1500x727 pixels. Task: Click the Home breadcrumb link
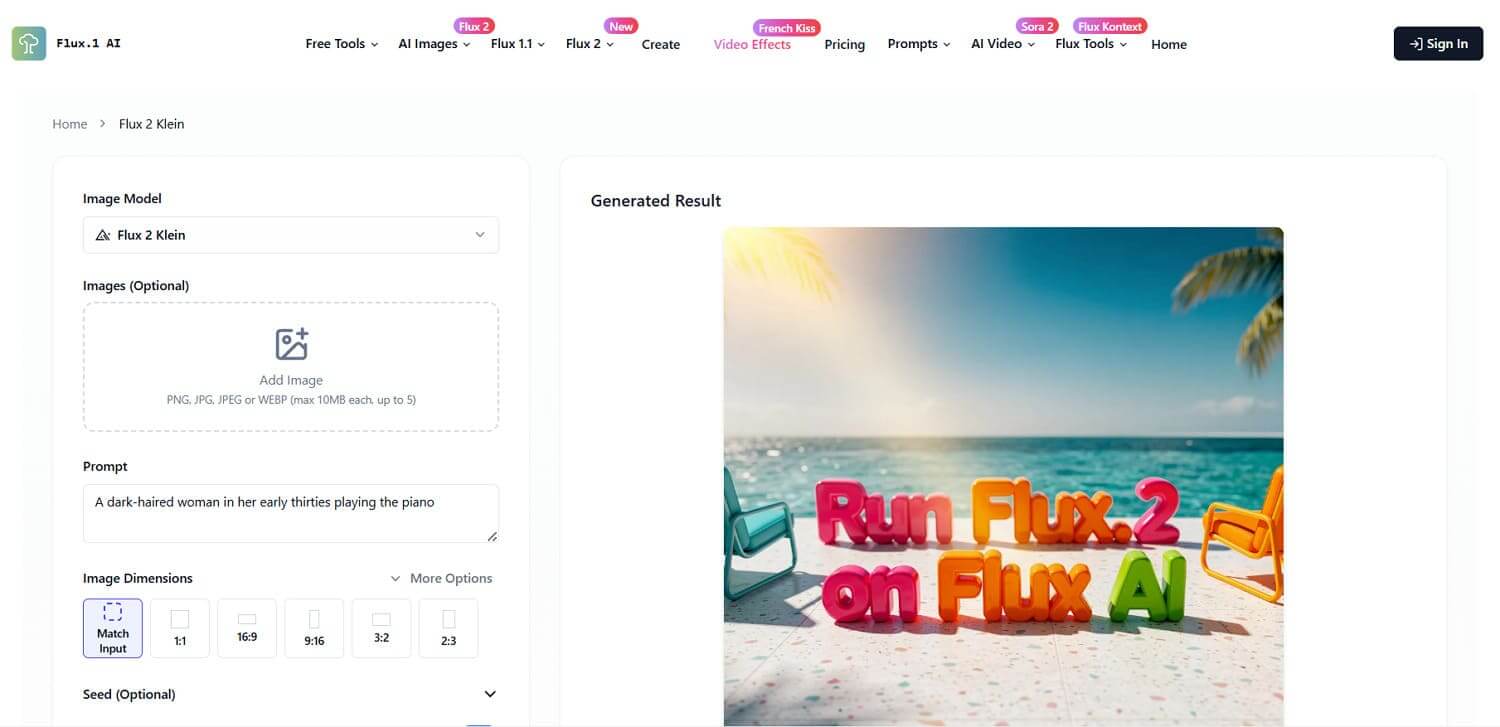[69, 123]
